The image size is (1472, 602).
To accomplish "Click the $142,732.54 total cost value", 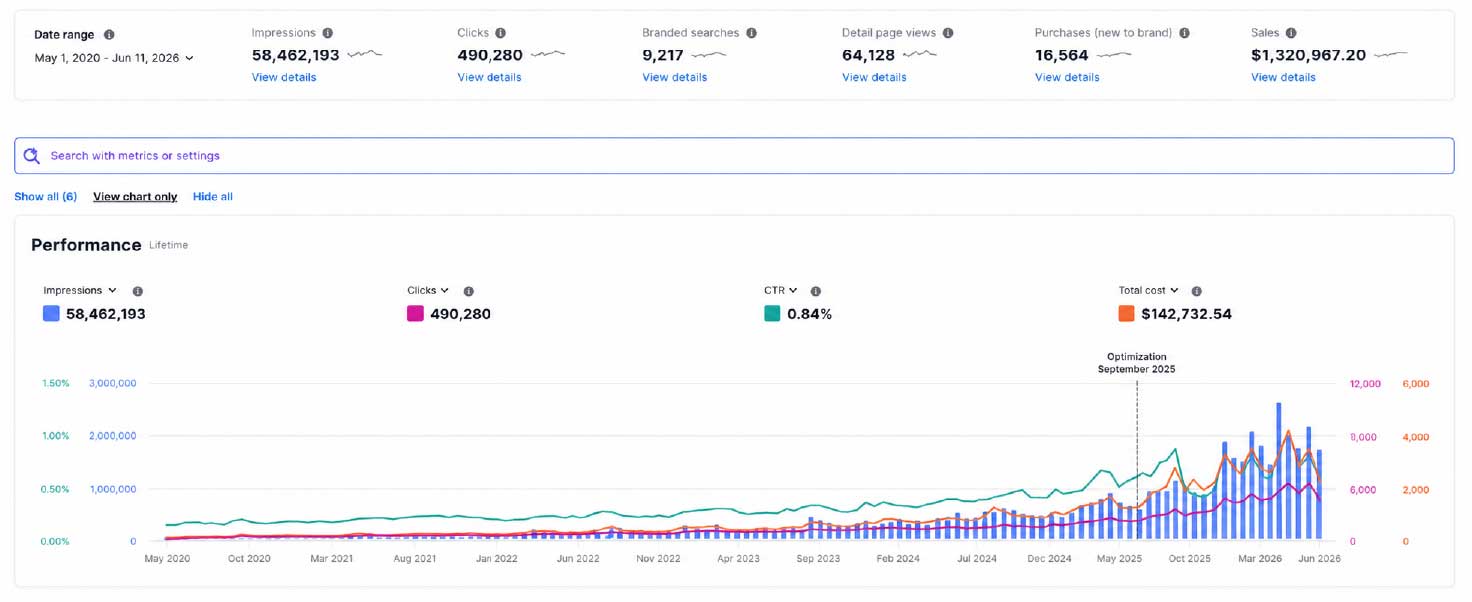I will click(1186, 314).
